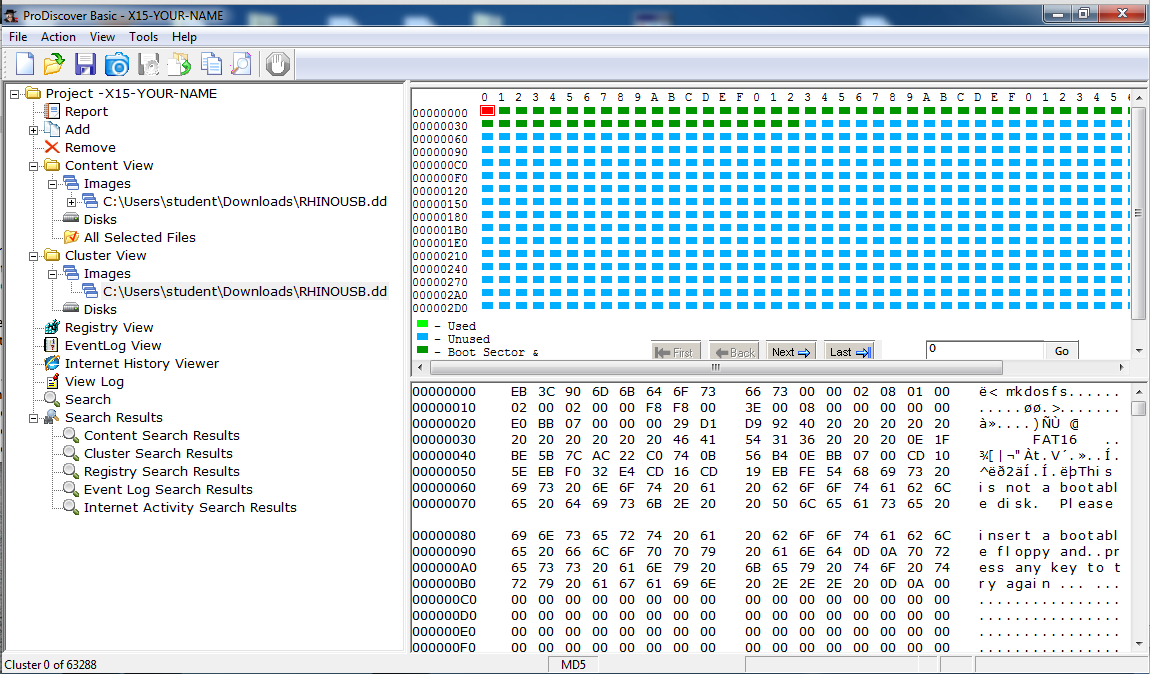Open the Action menu
Viewport: 1150px width, 674px height.
[x=58, y=37]
